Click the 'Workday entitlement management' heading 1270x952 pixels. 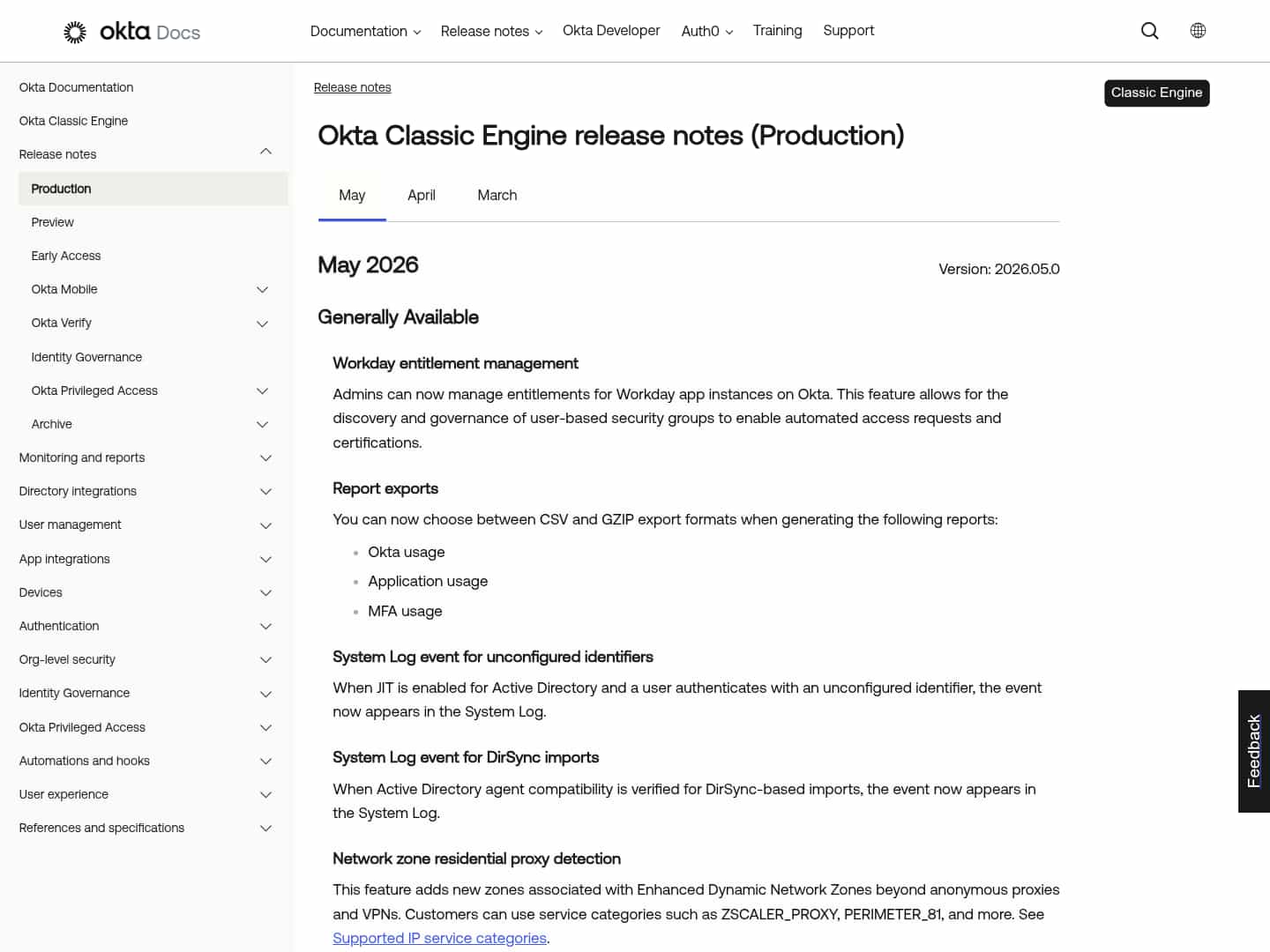pyautogui.click(x=455, y=363)
